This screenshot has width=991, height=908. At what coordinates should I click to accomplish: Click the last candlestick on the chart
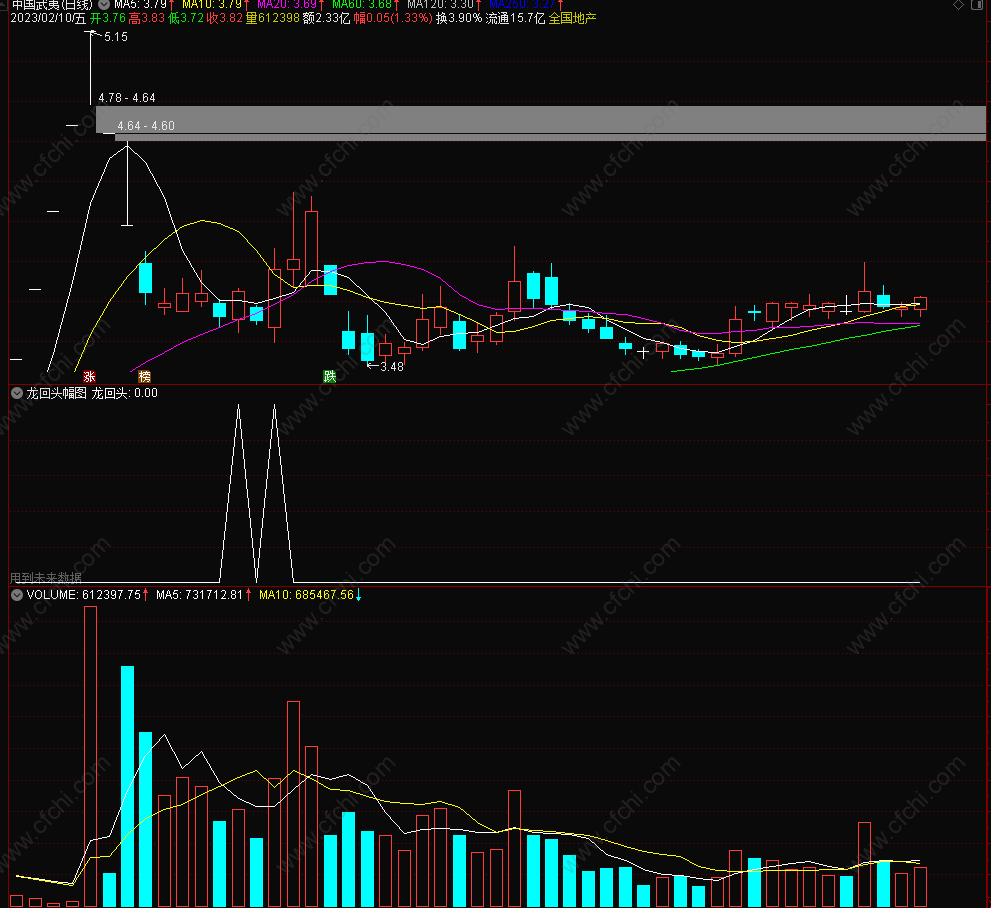coord(920,304)
